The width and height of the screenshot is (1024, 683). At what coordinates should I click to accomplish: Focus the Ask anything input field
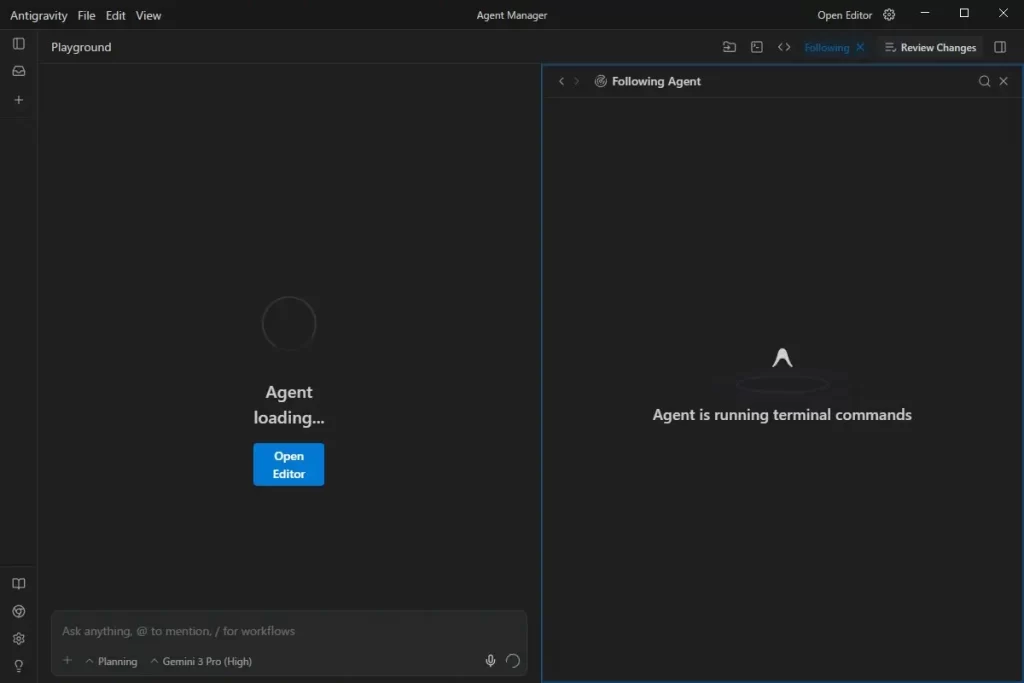[289, 631]
